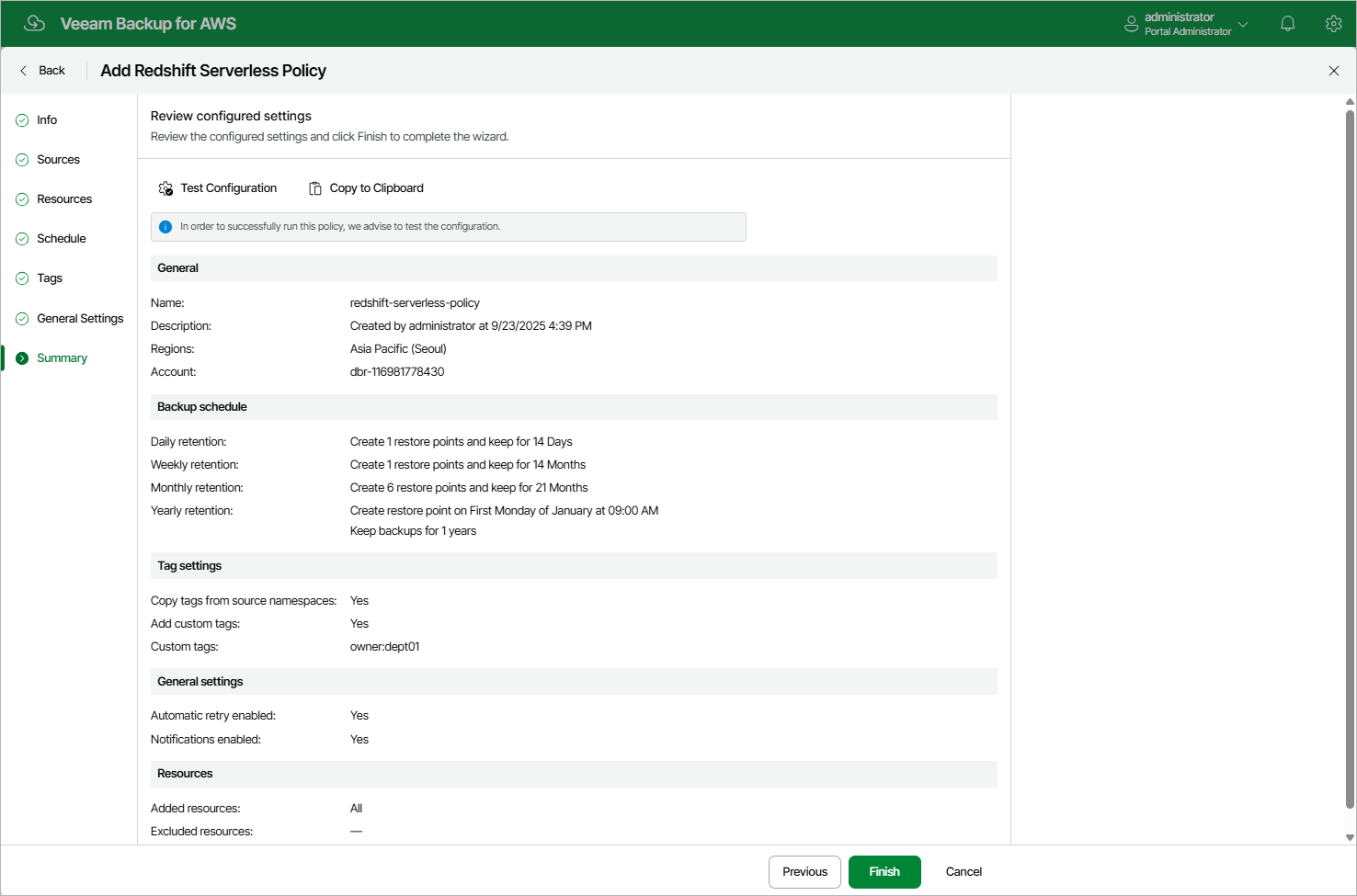Close the Add Redshift Serverless Policy wizard
Screen dimensions: 1357x896
(x=1334, y=71)
